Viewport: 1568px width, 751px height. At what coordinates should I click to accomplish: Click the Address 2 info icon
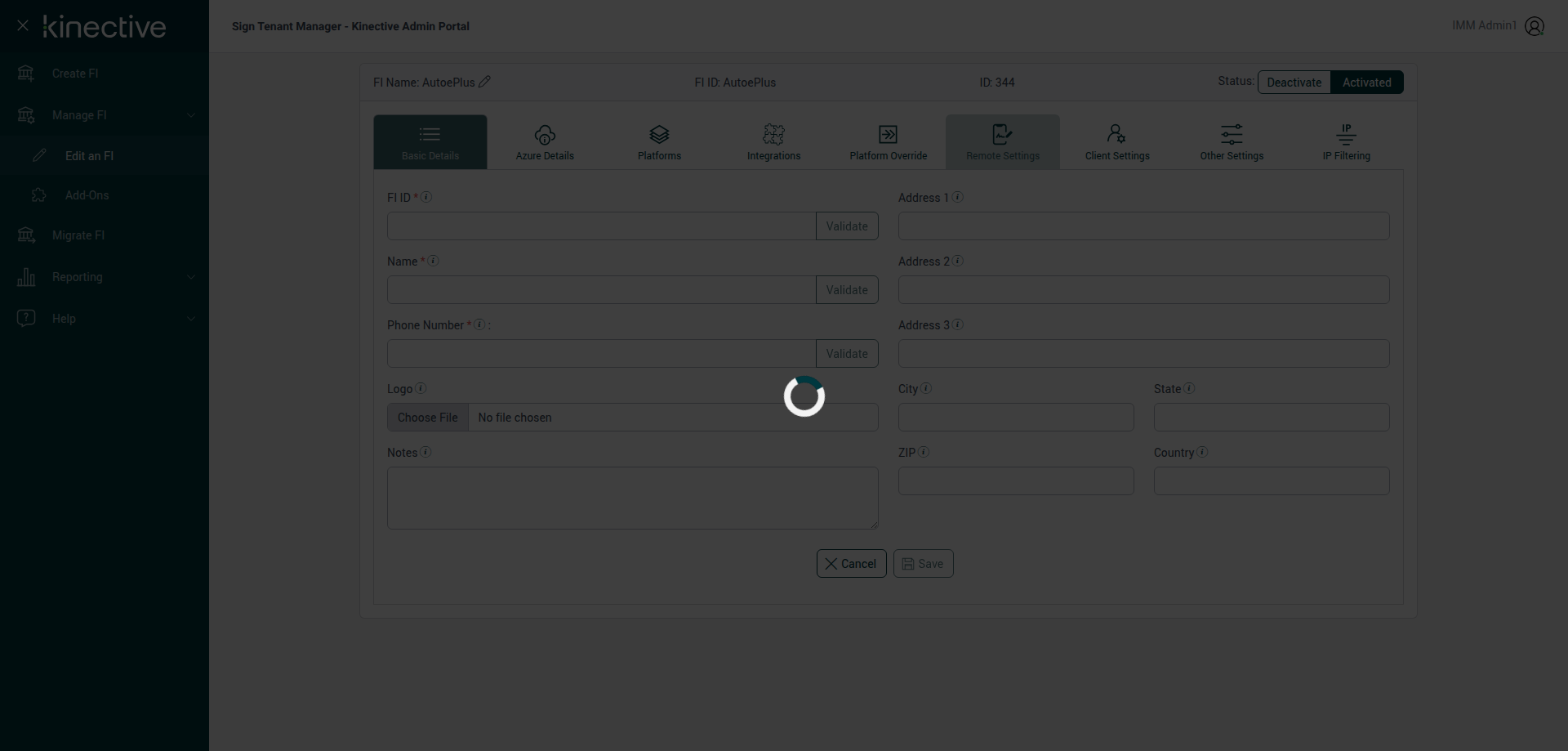tap(958, 261)
